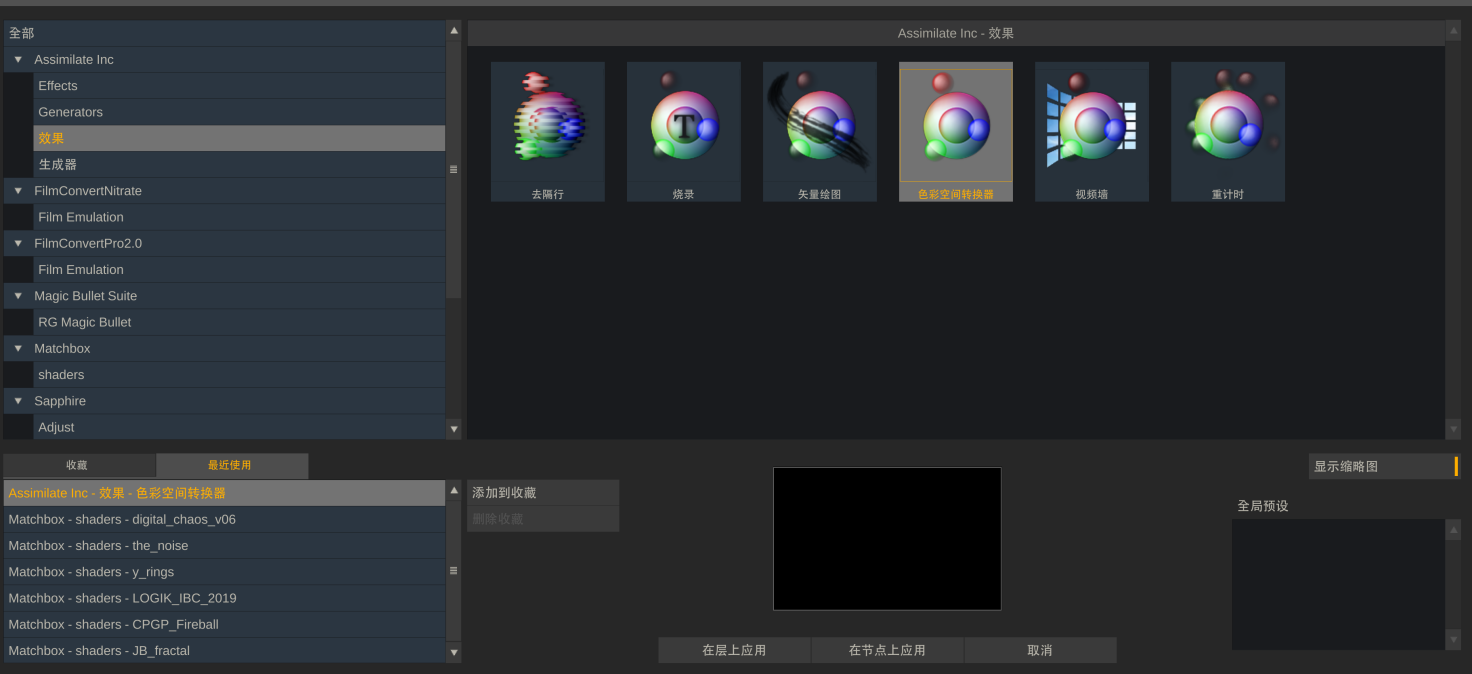Select Film Emulation under FilmConvertPro2.0
Screen dimensions: 1472x674
click(x=239, y=269)
